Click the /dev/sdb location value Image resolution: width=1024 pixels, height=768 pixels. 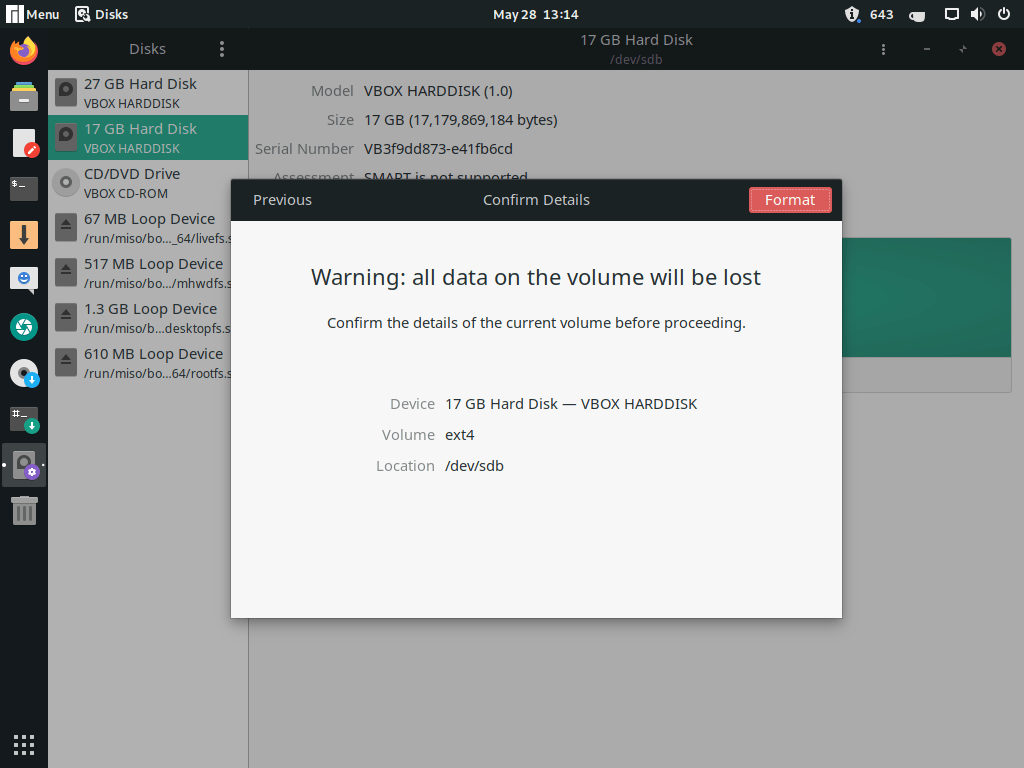coord(474,466)
